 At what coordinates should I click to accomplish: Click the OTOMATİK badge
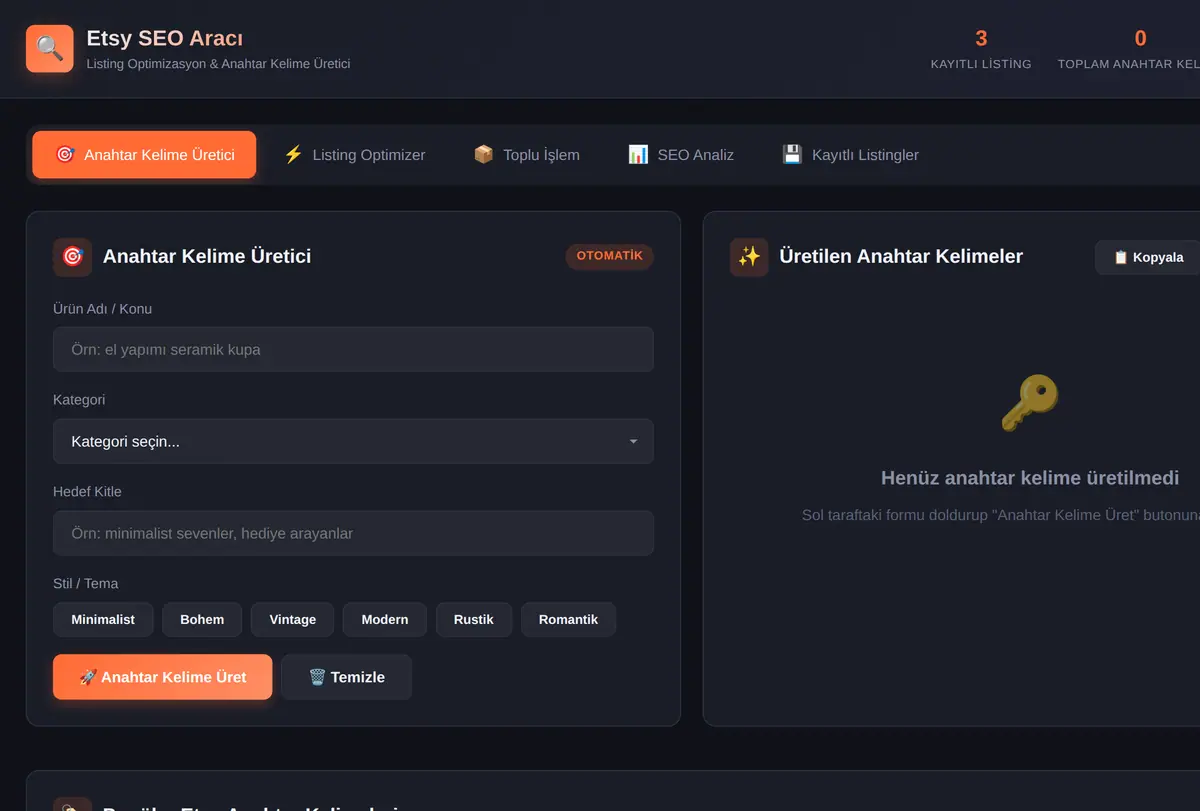(609, 256)
